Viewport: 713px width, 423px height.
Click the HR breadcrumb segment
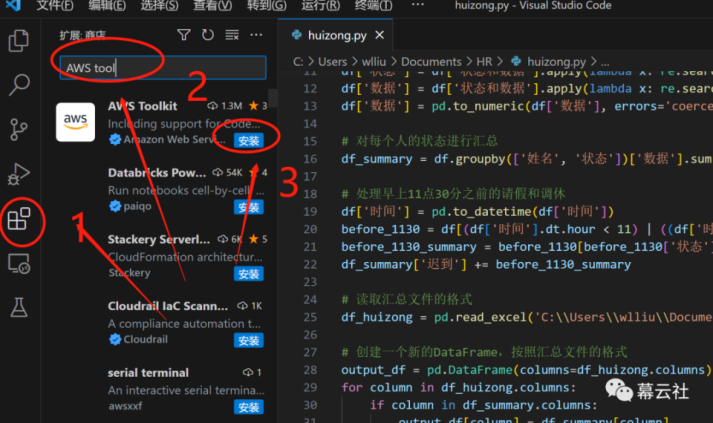coord(484,62)
